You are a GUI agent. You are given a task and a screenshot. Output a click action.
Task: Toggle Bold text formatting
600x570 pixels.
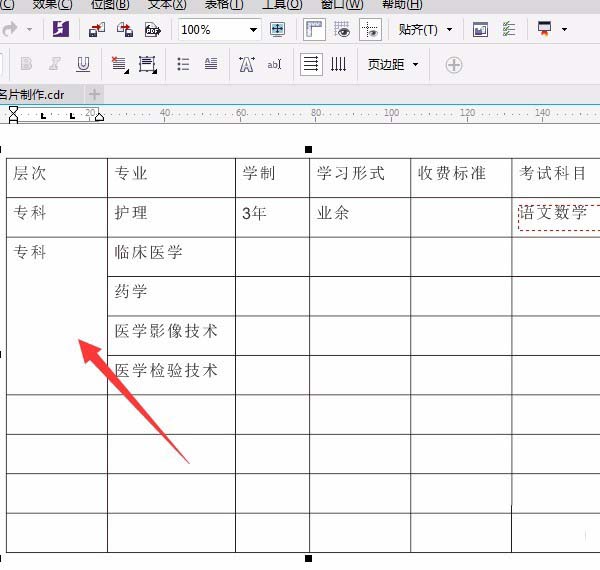tap(26, 64)
